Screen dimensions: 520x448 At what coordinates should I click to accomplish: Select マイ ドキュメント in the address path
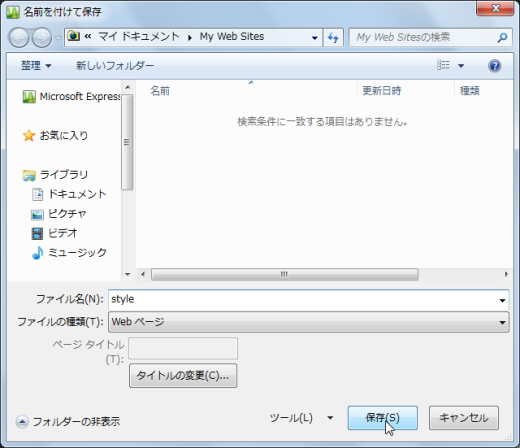pyautogui.click(x=139, y=36)
